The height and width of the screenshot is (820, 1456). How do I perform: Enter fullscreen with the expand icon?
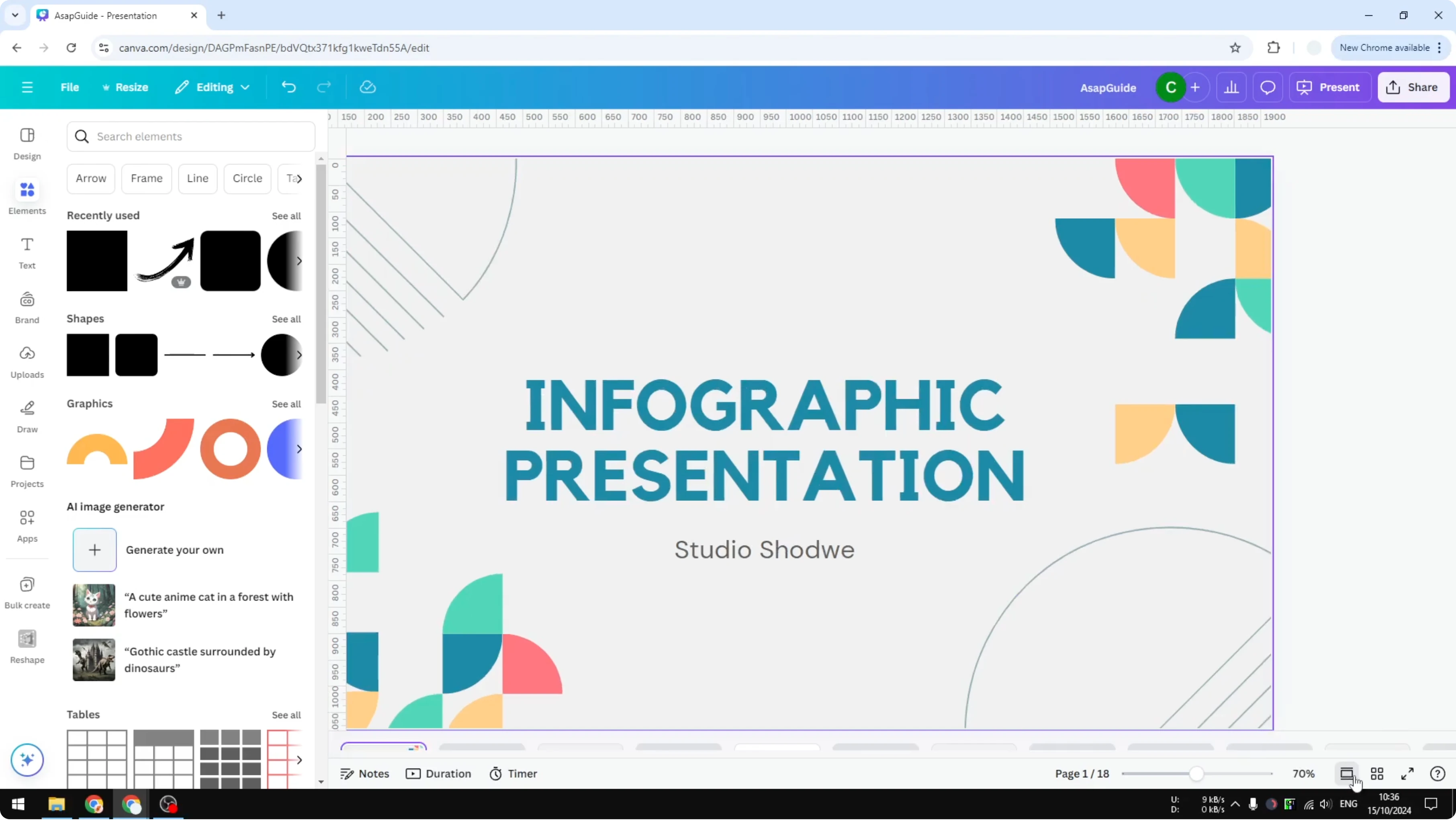click(x=1408, y=773)
